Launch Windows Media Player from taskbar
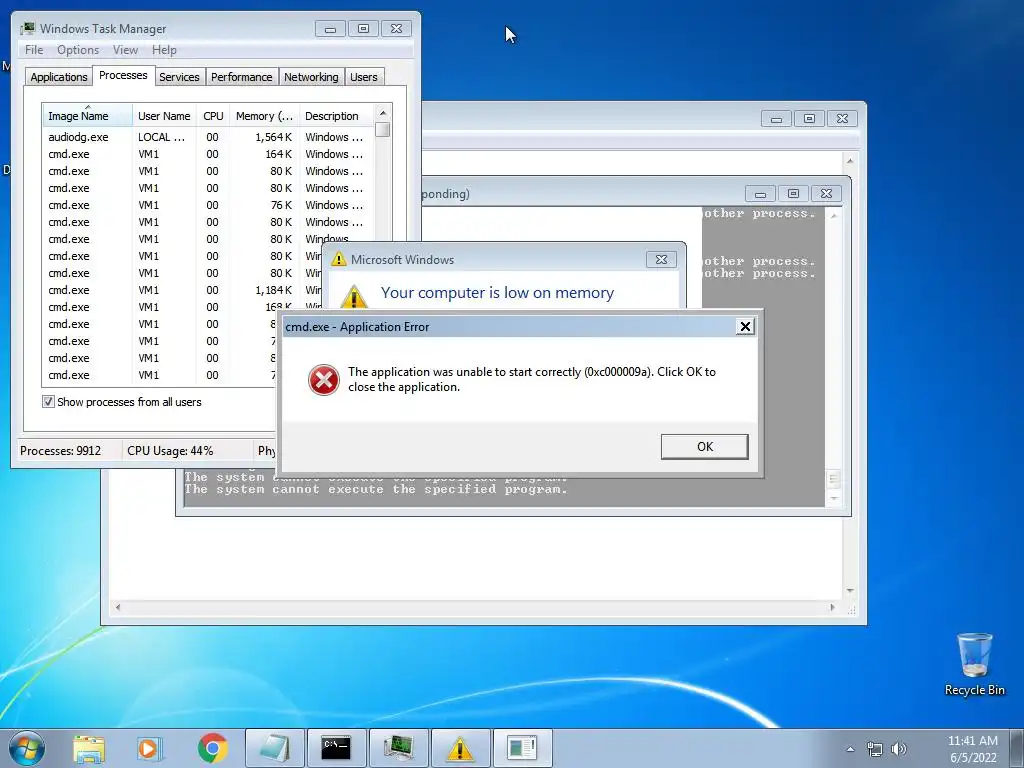This screenshot has height=768, width=1024. (150, 748)
